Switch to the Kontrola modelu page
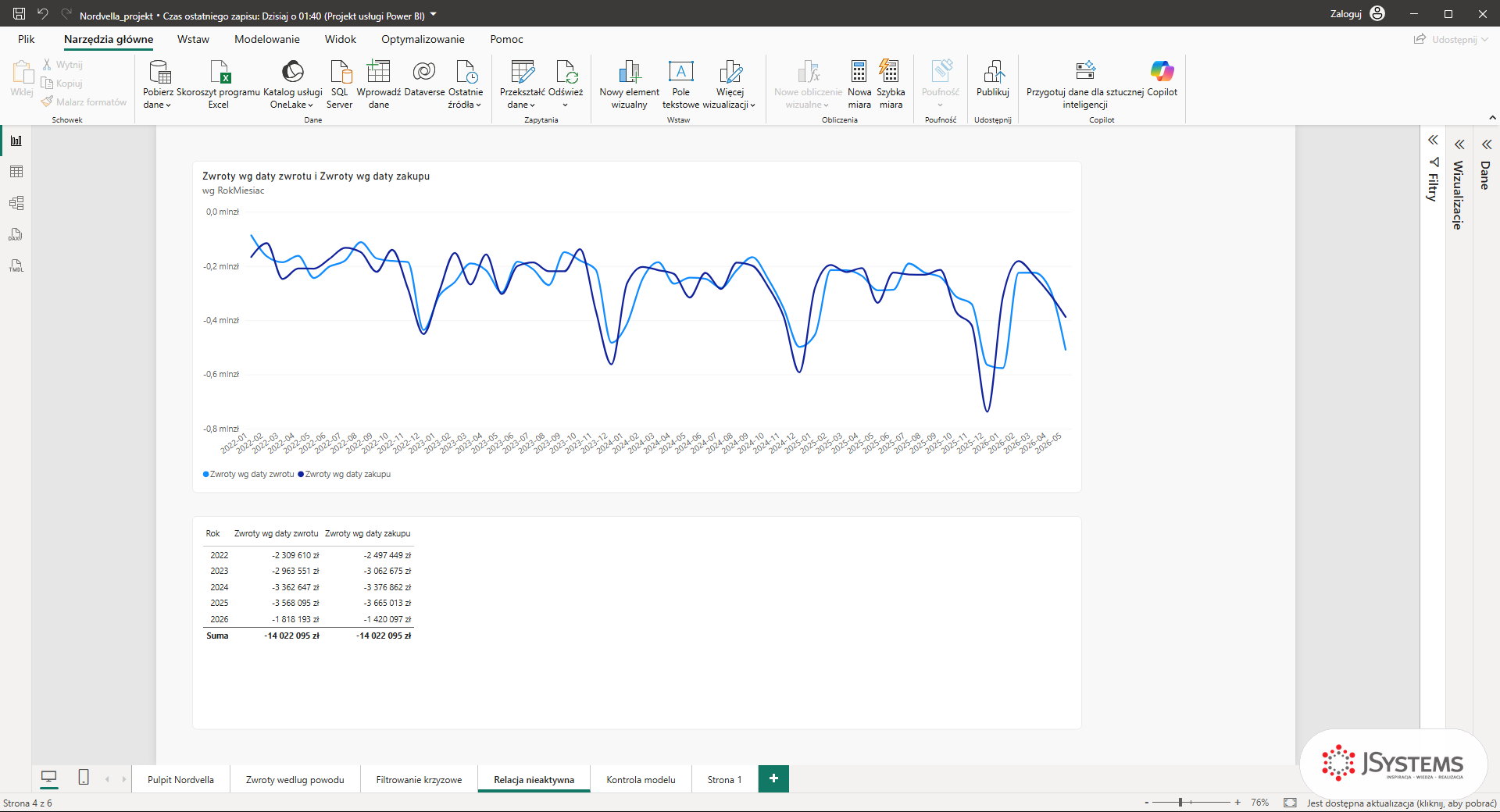Viewport: 1500px width, 812px height. pyautogui.click(x=641, y=779)
